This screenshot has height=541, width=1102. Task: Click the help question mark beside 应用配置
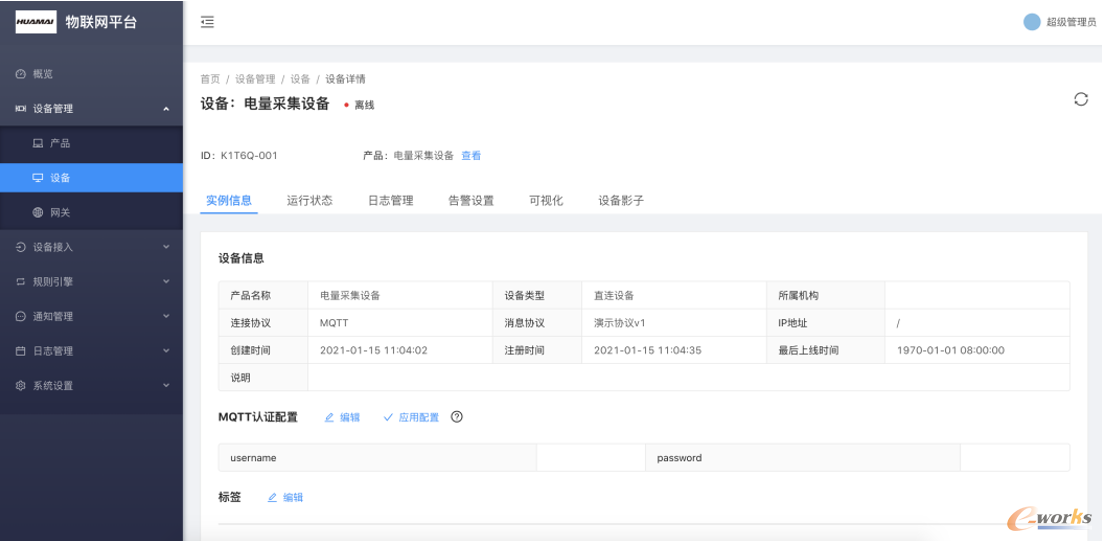coord(457,417)
